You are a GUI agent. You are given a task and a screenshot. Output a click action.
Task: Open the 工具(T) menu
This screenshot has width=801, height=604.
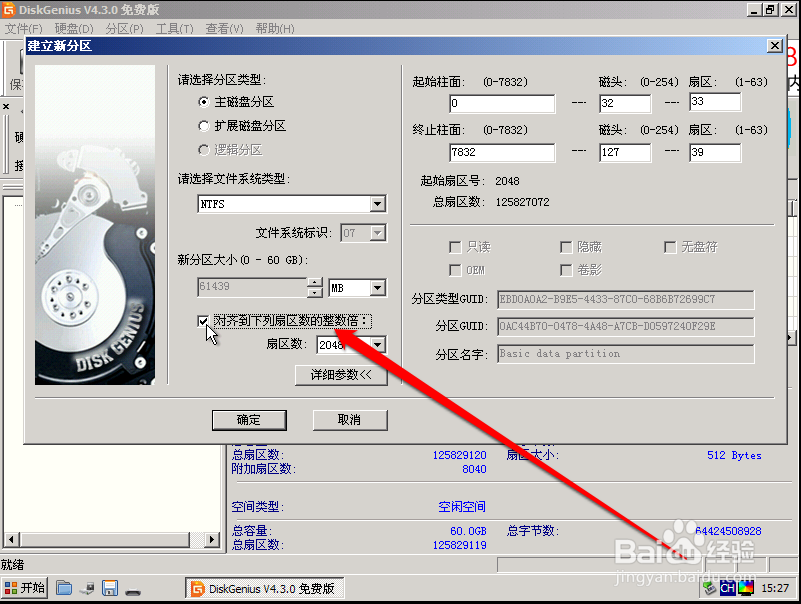[173, 28]
